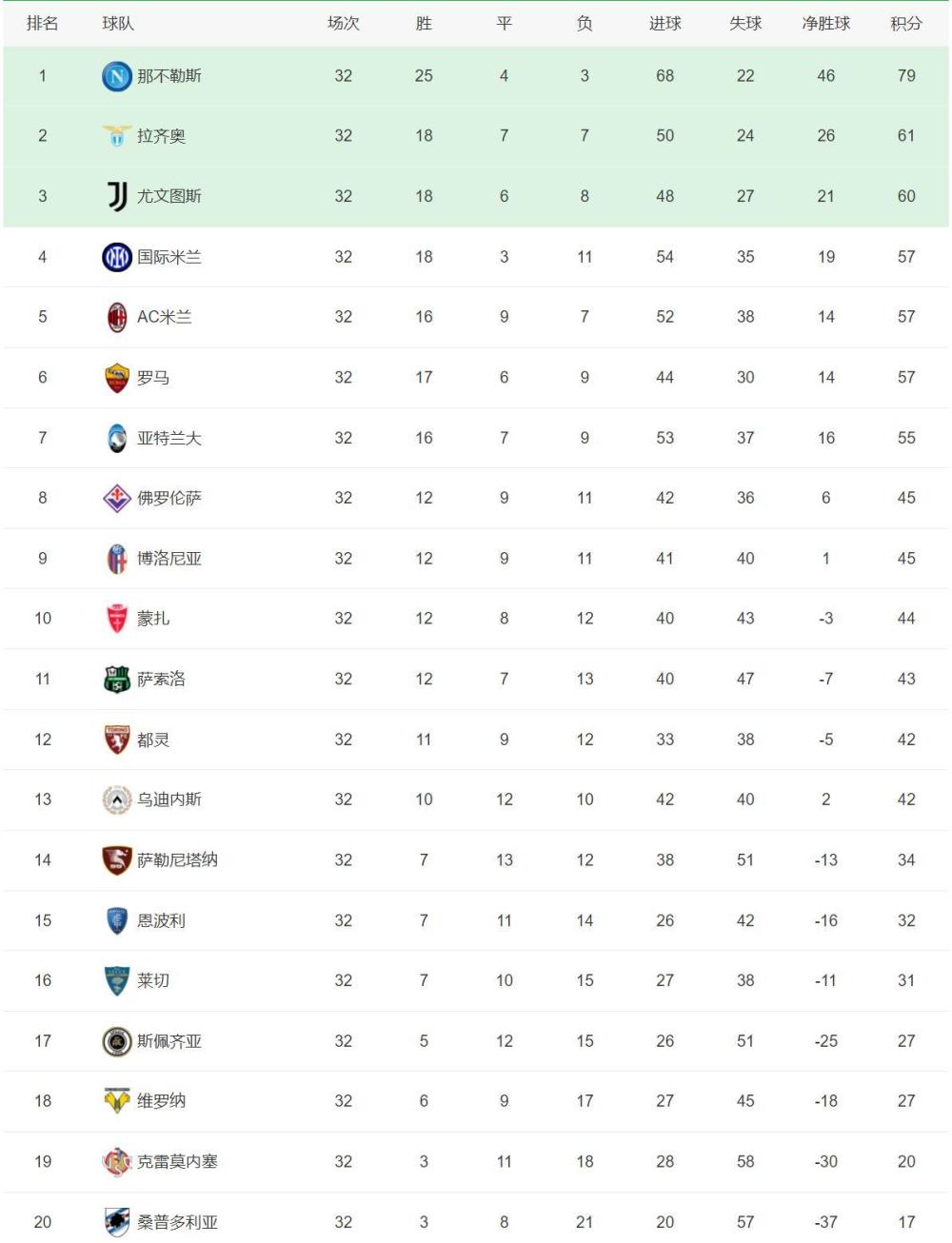Click the Sassuolo green crest icon
Viewport: 952px width, 1243px height.
click(117, 680)
